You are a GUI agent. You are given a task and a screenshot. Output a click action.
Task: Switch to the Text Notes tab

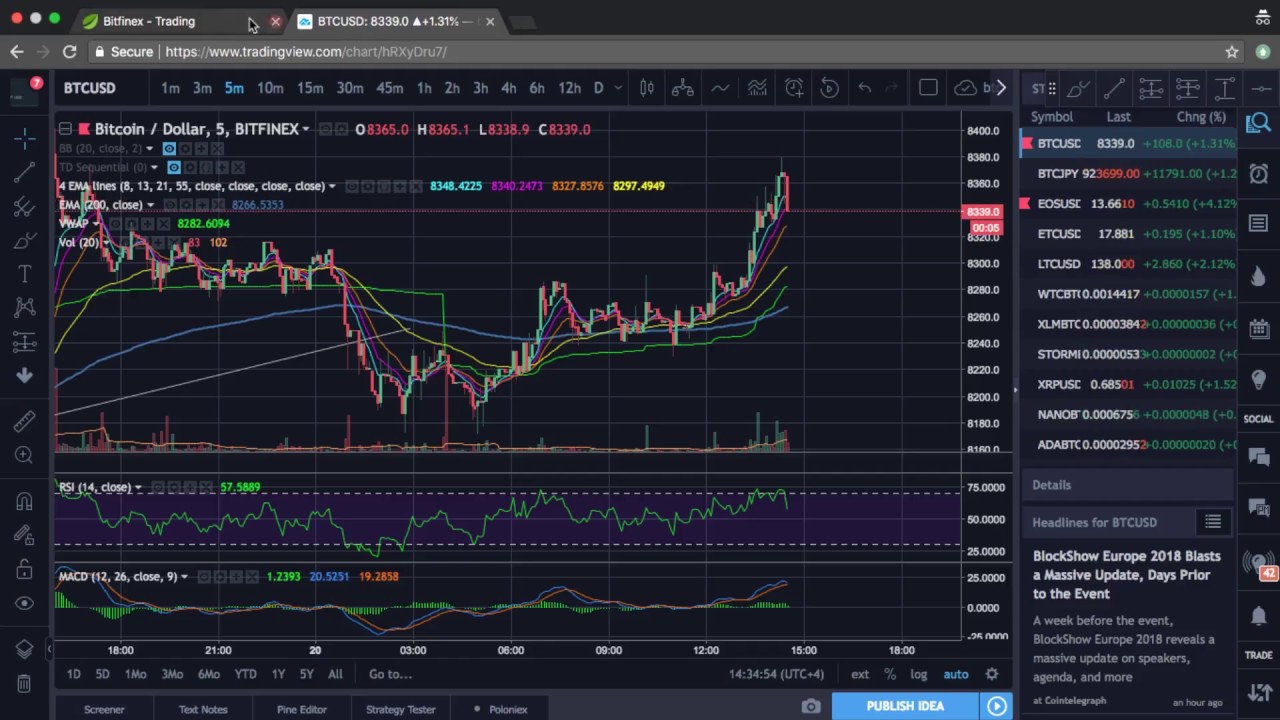tap(203, 709)
